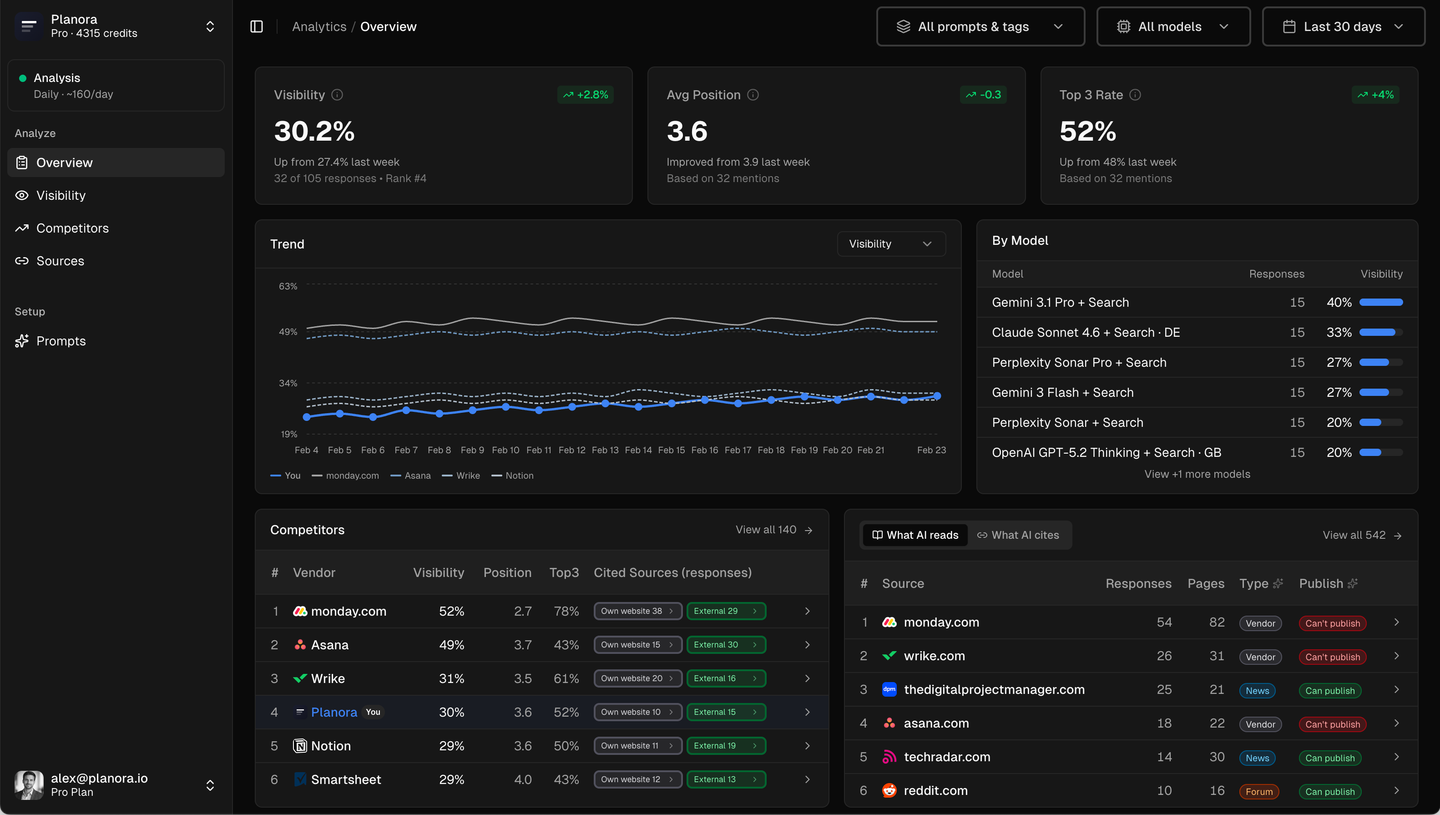Screen dimensions: 1440x815
Task: Switch to the What AI cites view
Action: point(1019,535)
